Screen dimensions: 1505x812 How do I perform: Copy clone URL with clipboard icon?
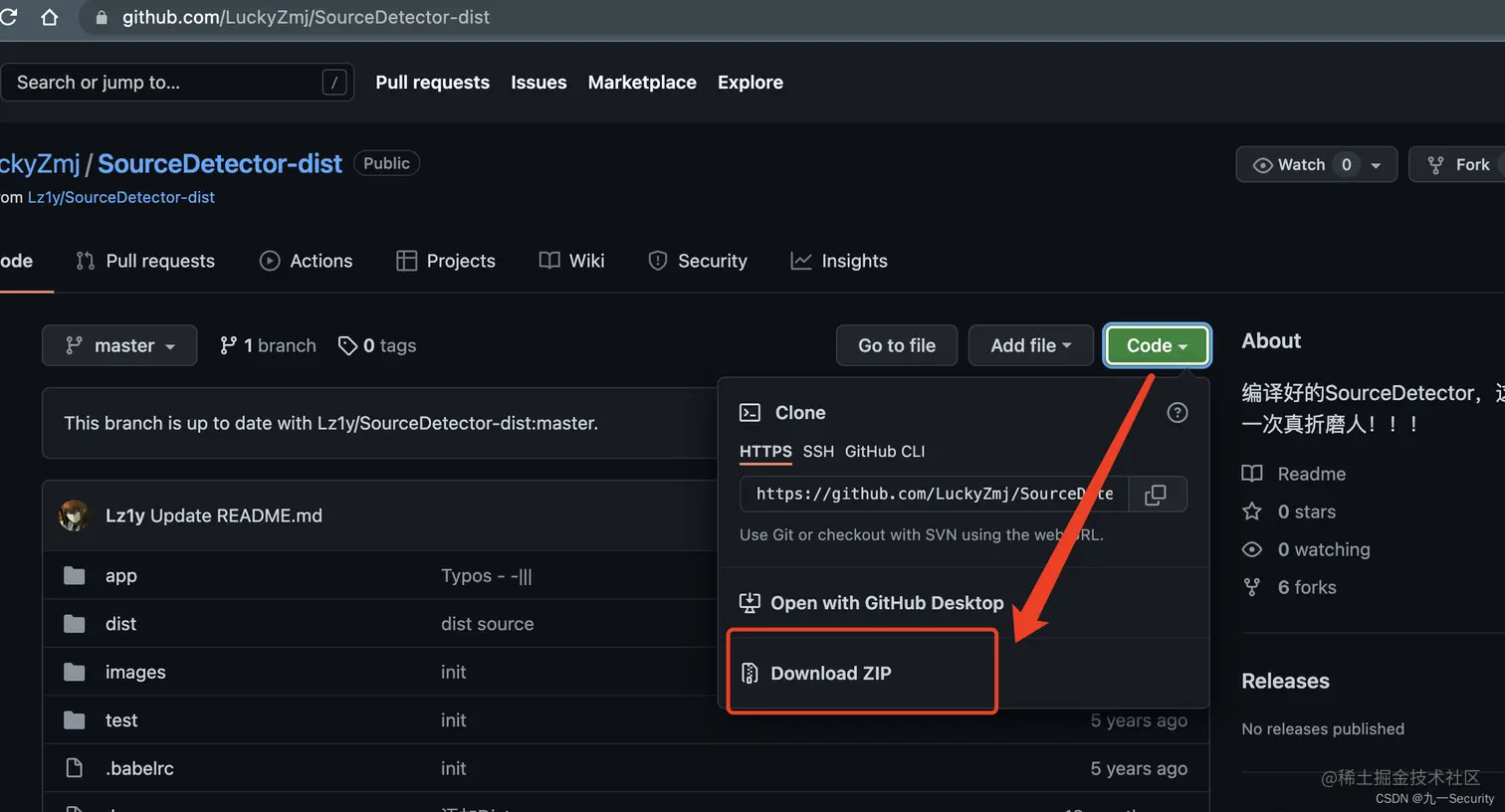pos(1156,495)
